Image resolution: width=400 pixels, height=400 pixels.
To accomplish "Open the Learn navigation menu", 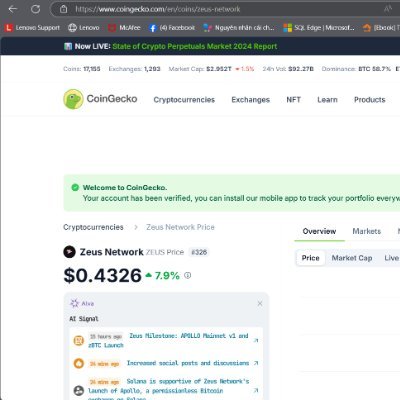I will coord(327,100).
